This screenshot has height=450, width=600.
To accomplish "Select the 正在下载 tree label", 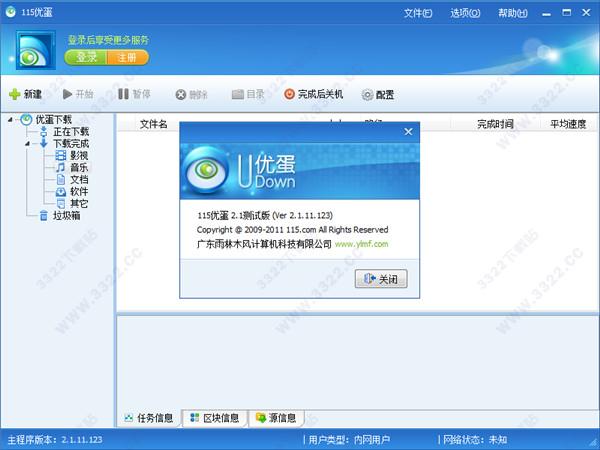I will (71, 132).
